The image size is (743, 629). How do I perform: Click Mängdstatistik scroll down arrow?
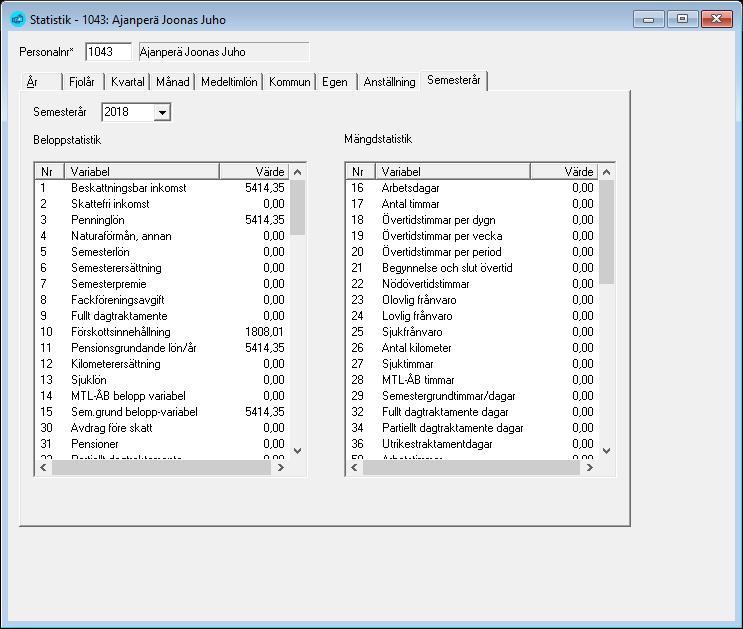click(x=607, y=451)
